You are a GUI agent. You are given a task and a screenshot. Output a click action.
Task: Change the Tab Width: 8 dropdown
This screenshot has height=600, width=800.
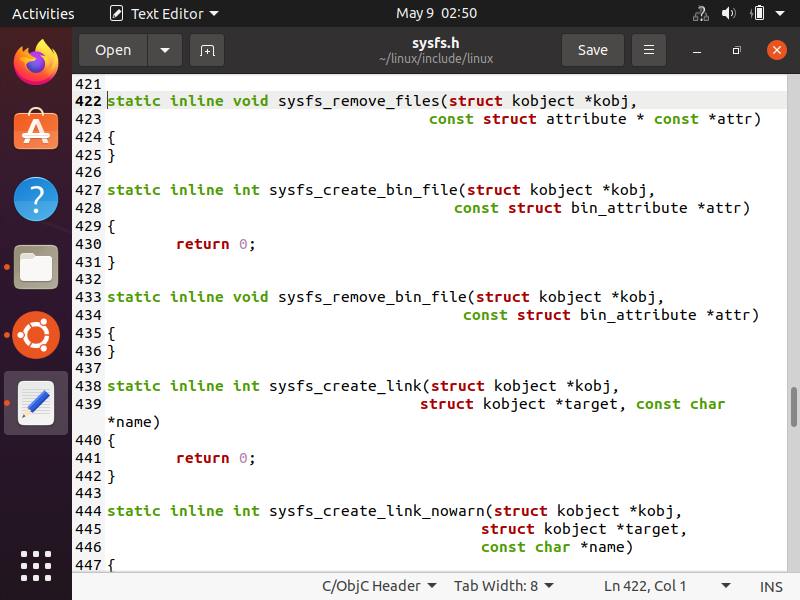pyautogui.click(x=503, y=586)
